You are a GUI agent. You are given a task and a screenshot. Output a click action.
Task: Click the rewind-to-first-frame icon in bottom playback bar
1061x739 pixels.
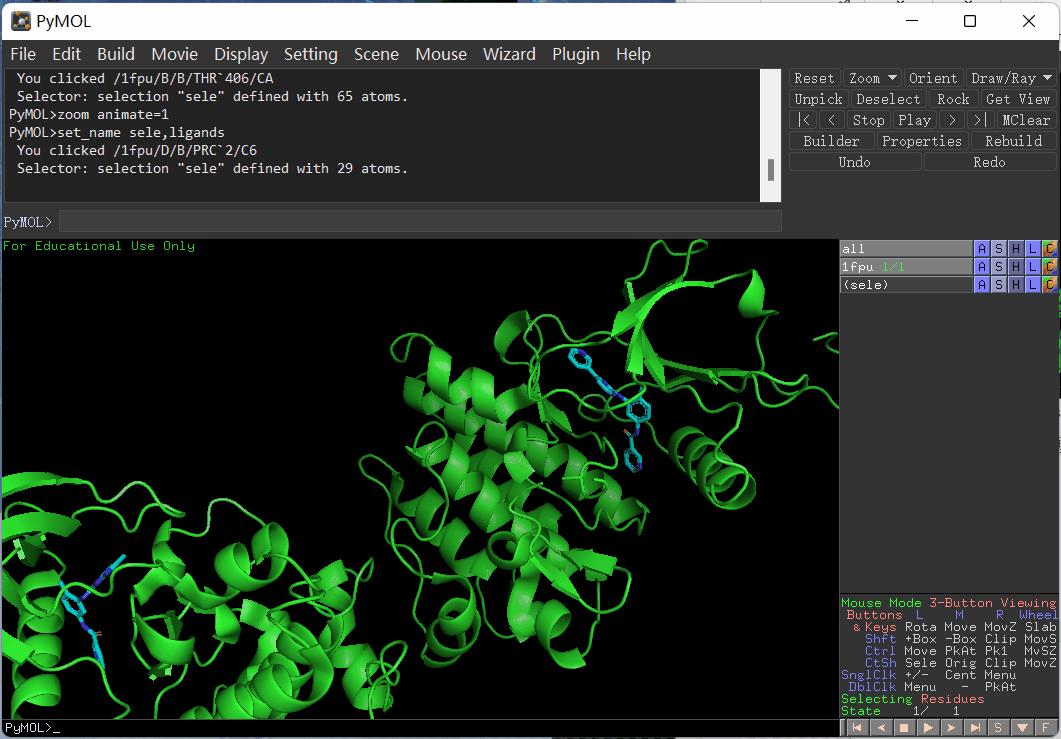pyautogui.click(x=856, y=728)
